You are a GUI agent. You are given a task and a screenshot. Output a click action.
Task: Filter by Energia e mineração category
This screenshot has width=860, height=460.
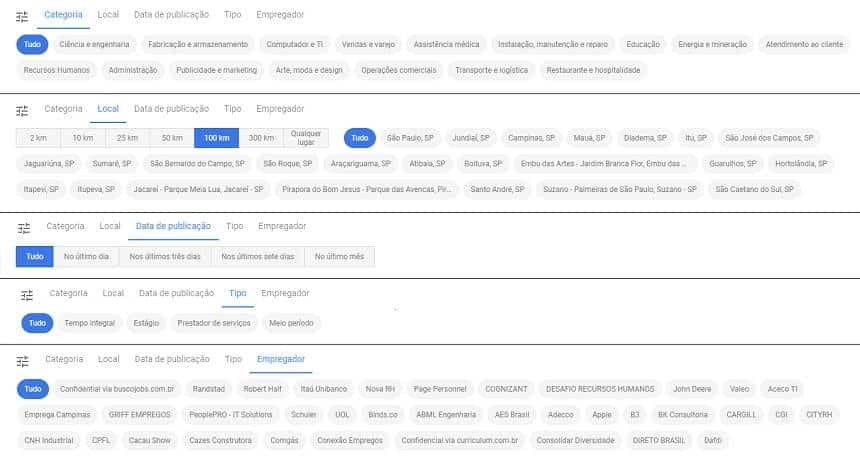pos(712,44)
